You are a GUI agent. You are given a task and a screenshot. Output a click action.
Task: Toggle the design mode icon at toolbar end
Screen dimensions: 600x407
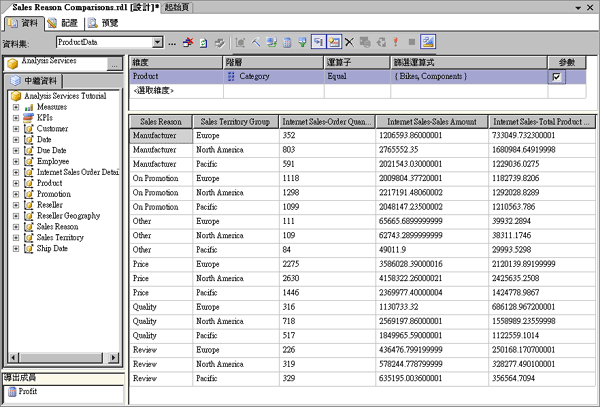428,43
